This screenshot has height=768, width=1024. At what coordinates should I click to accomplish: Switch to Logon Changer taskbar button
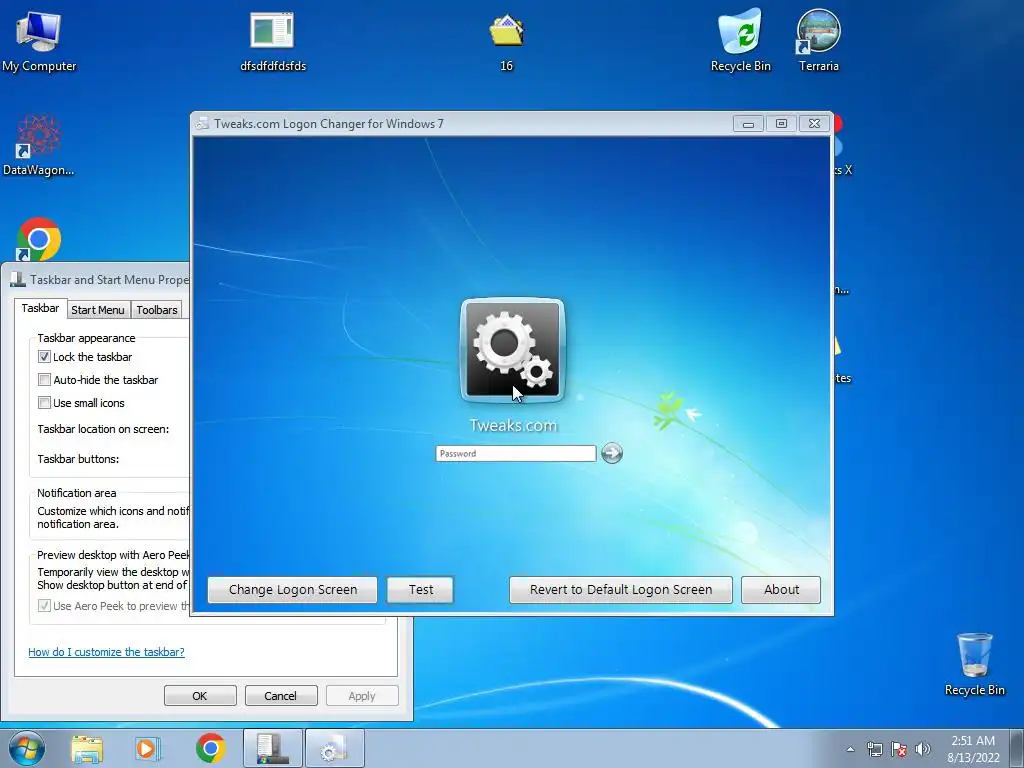coord(334,748)
